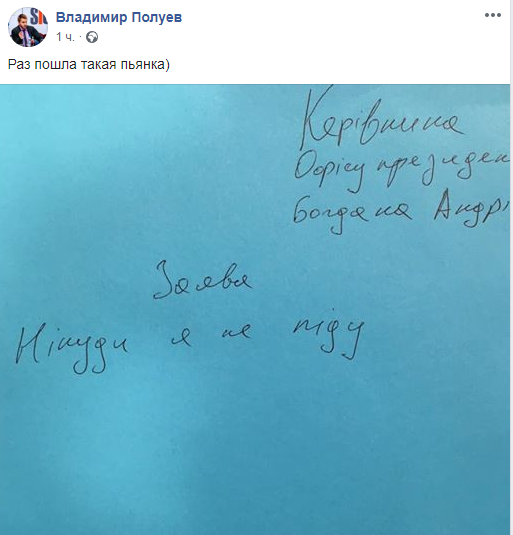Click the globe public privacy icon

tap(92, 37)
